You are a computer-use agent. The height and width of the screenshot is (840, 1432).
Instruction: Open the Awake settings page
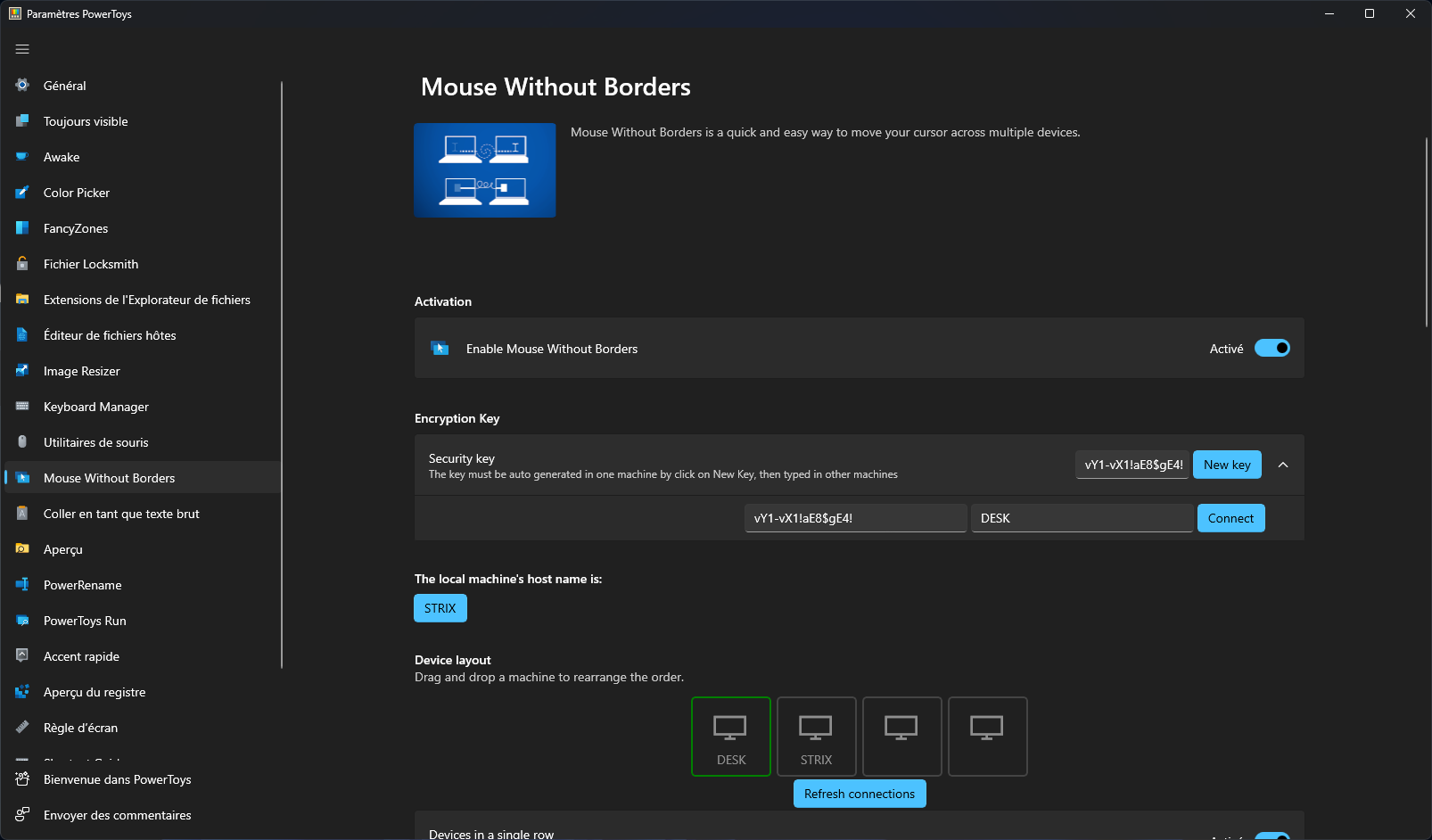(x=143, y=157)
